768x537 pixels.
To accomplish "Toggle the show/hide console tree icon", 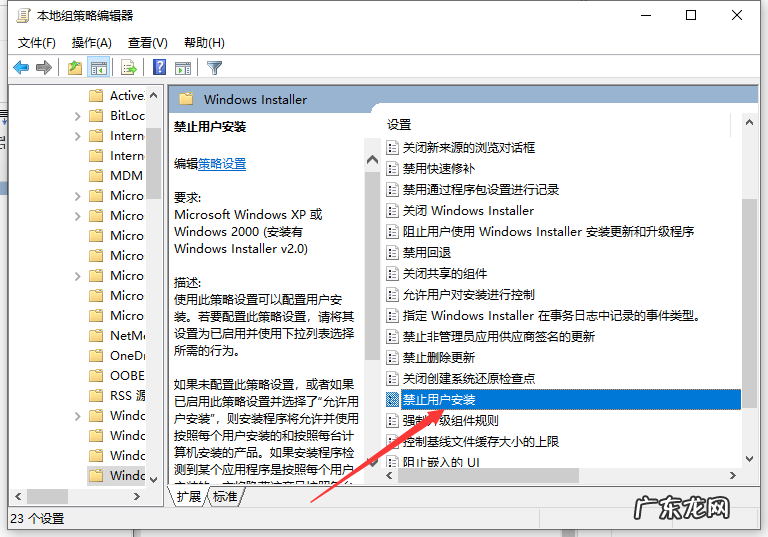I will click(x=98, y=67).
